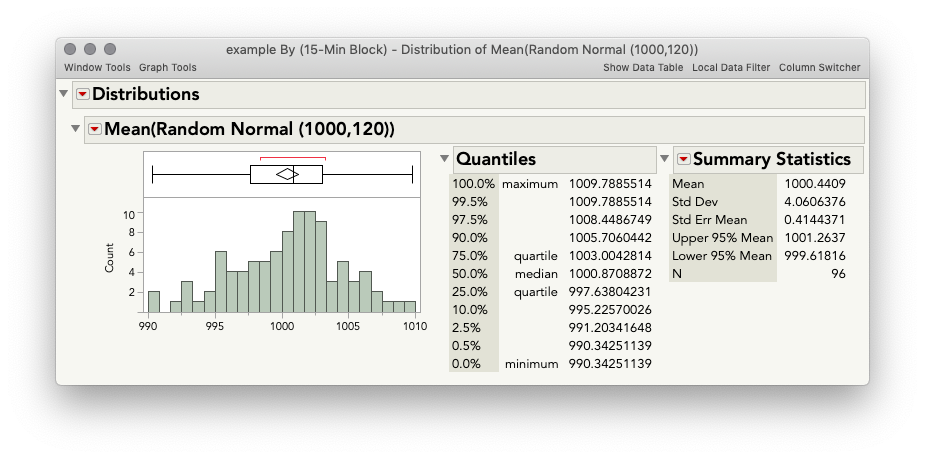
Task: Collapse the Distributions outline with its gray triangle
Action: (x=64, y=94)
